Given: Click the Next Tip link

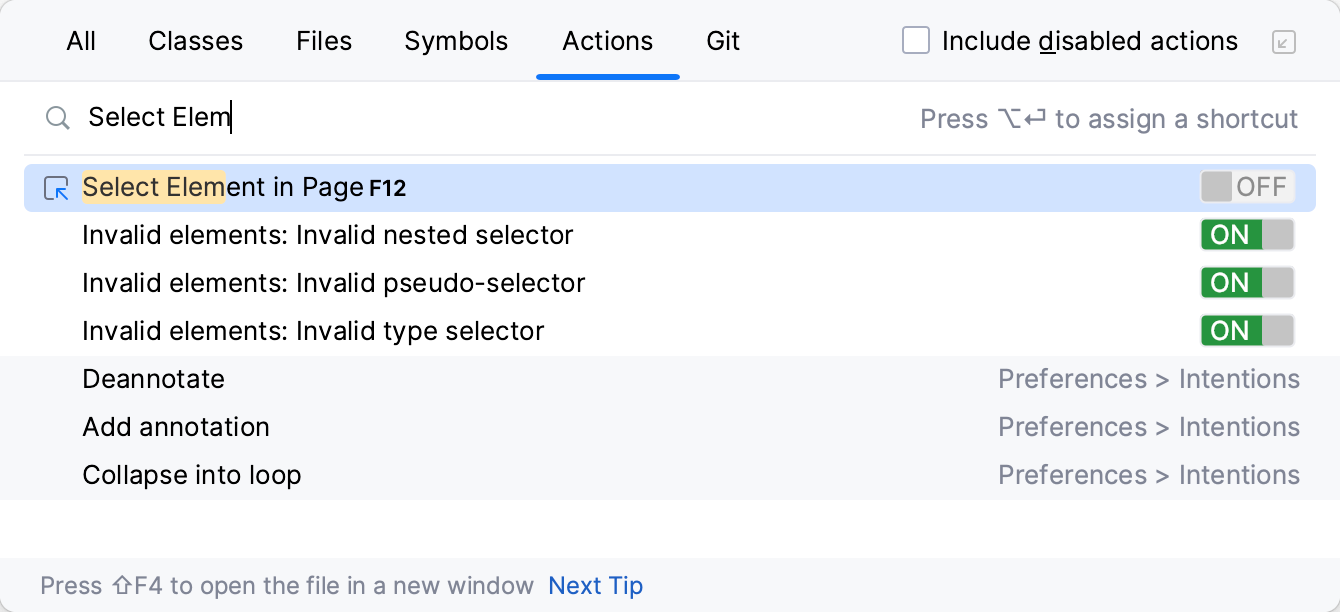Looking at the screenshot, I should point(595,586).
